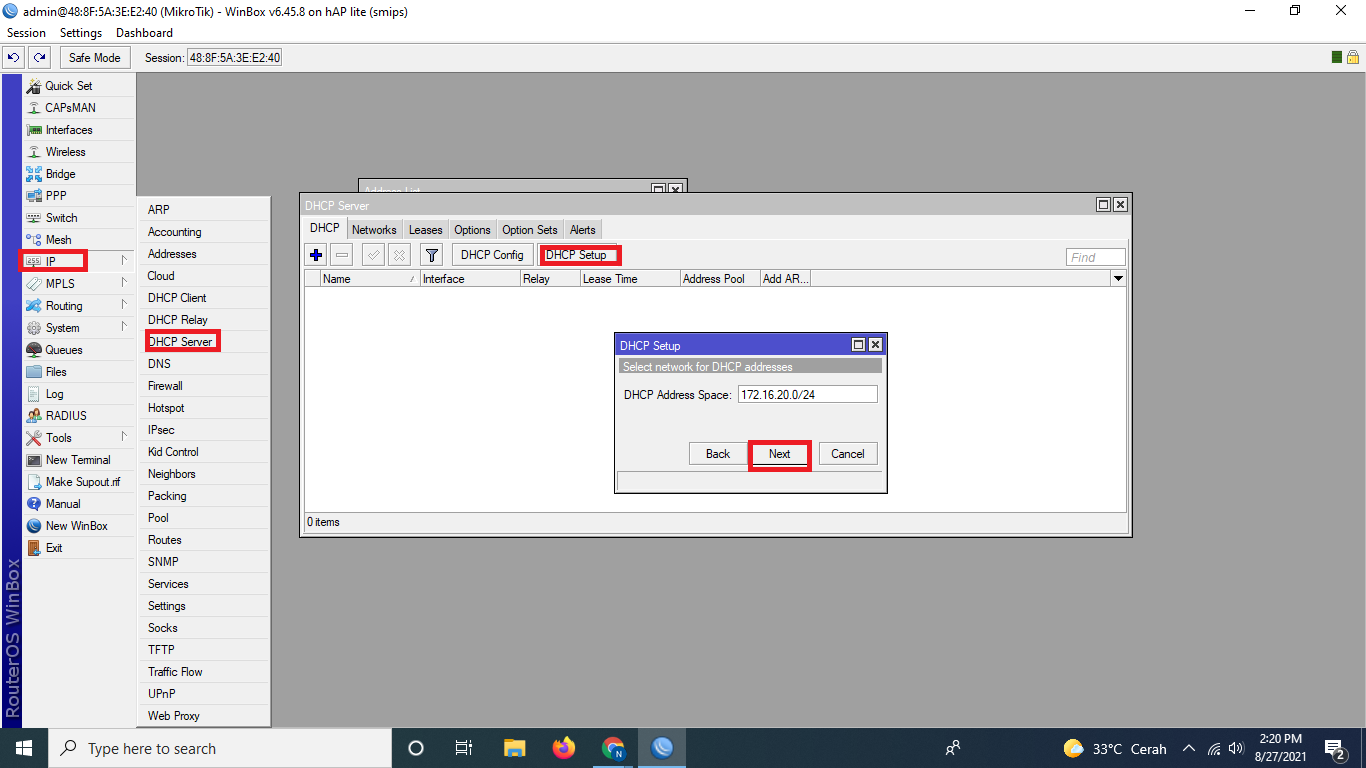Click the blue plus Add icon

[316, 255]
